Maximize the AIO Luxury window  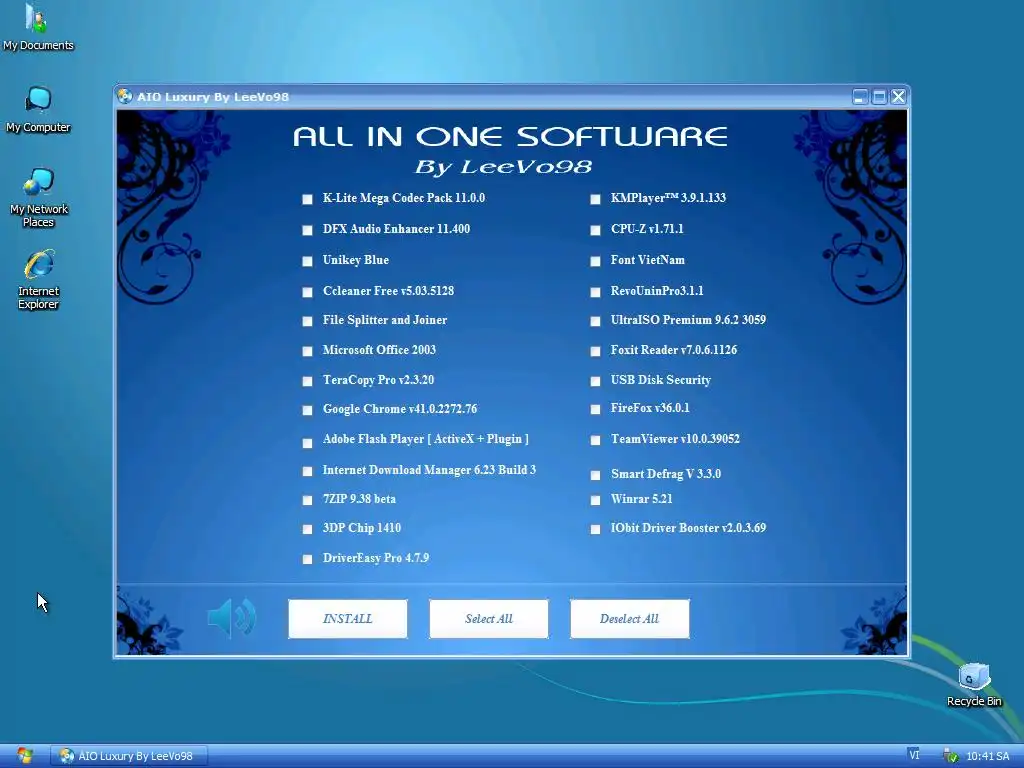[879, 97]
